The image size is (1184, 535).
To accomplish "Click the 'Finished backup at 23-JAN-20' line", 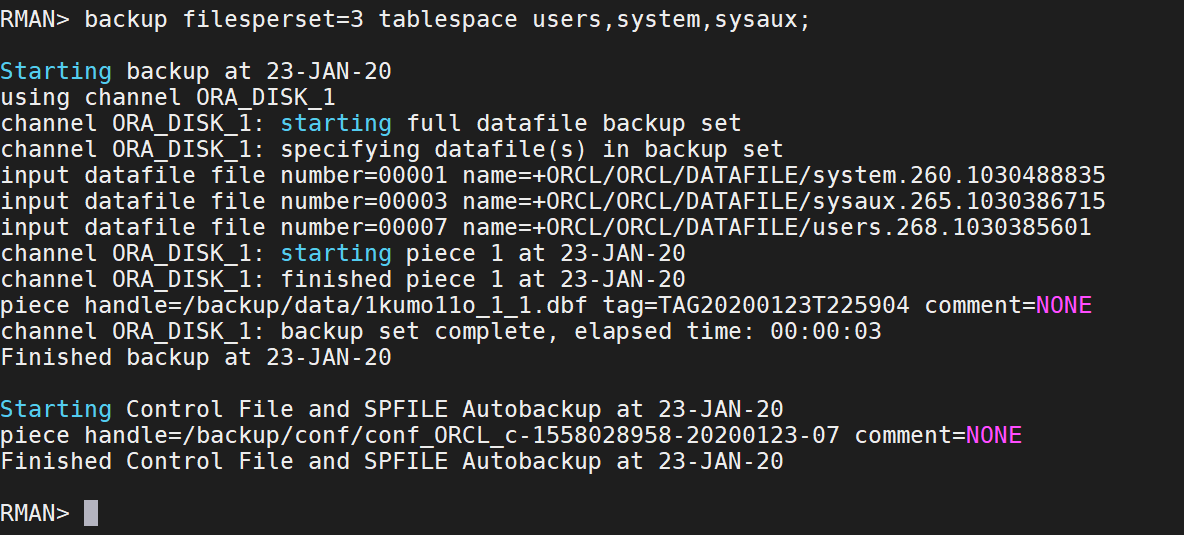I will pos(196,357).
